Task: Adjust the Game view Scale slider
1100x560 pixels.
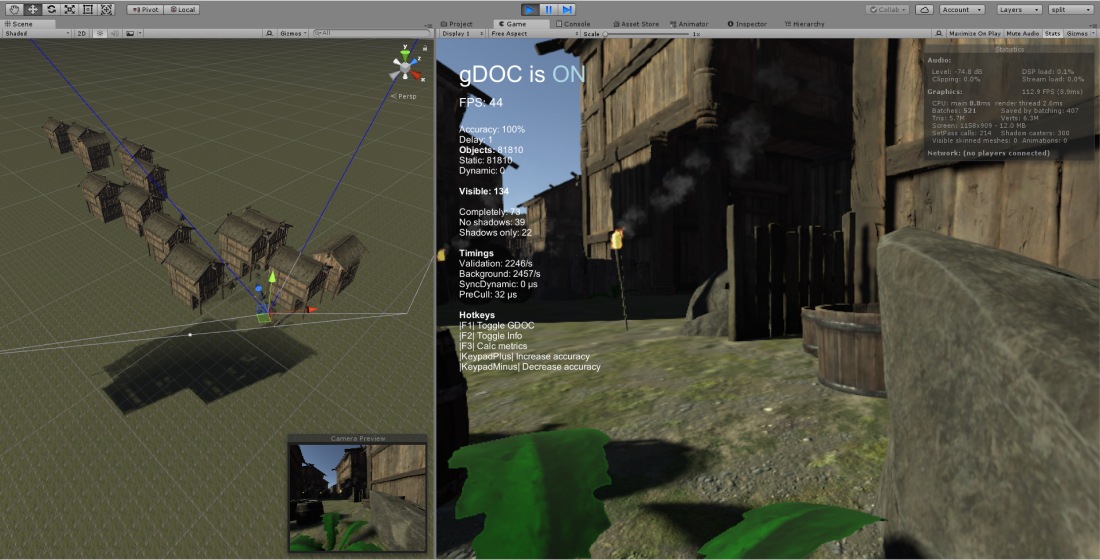Action: [640, 33]
